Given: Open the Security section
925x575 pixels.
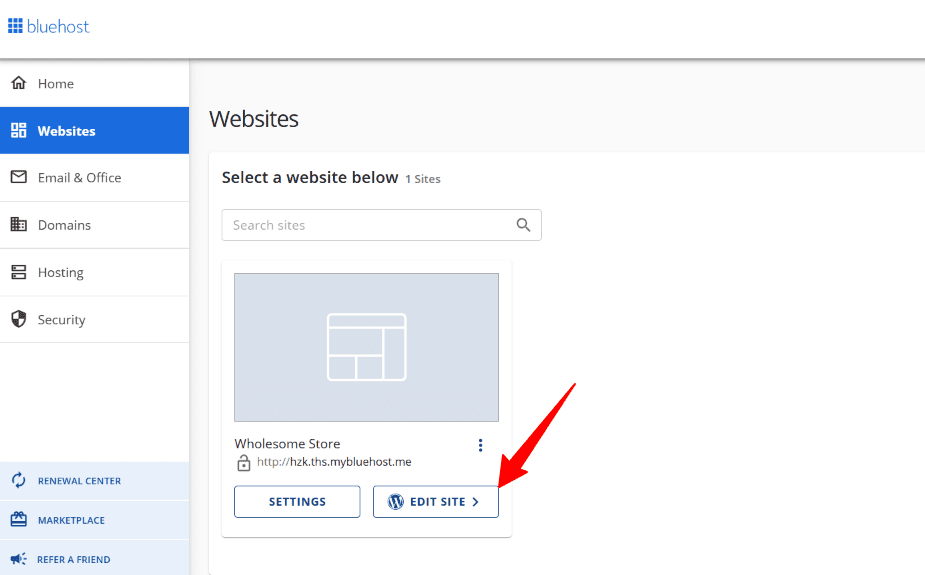Looking at the screenshot, I should (94, 319).
